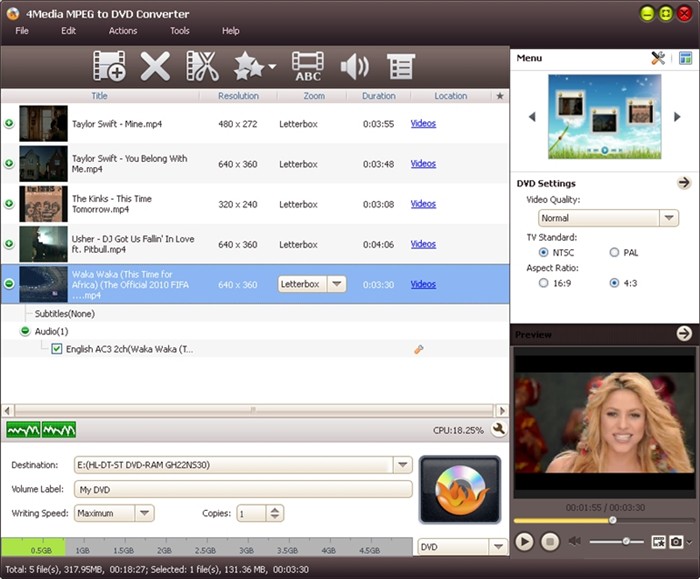This screenshot has width=700, height=579.
Task: Open the effects dropdown arrow beside stars
Action: pyautogui.click(x=272, y=67)
